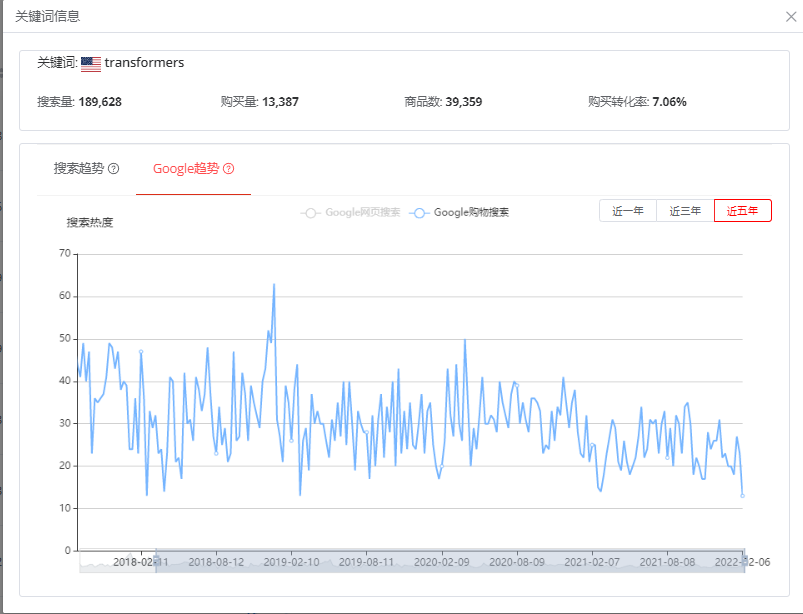Switch to the 搜索趋势 tab
803x614 pixels.
coord(78,169)
